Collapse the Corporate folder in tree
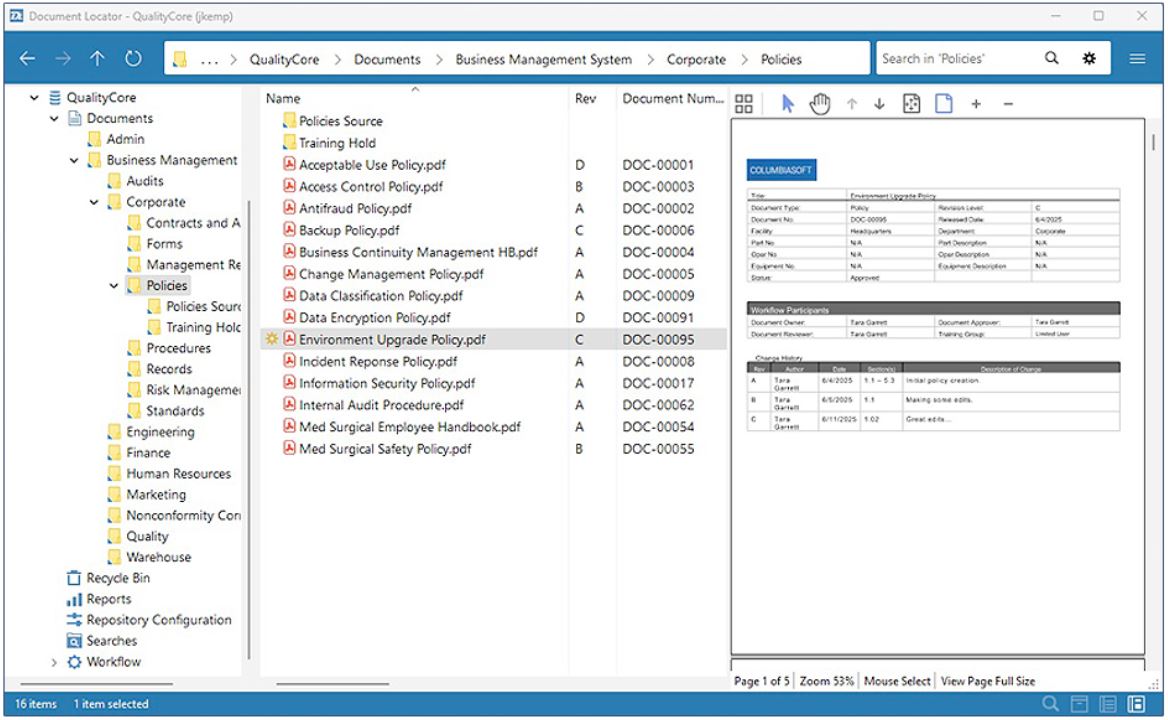The image size is (1168, 720). [94, 203]
